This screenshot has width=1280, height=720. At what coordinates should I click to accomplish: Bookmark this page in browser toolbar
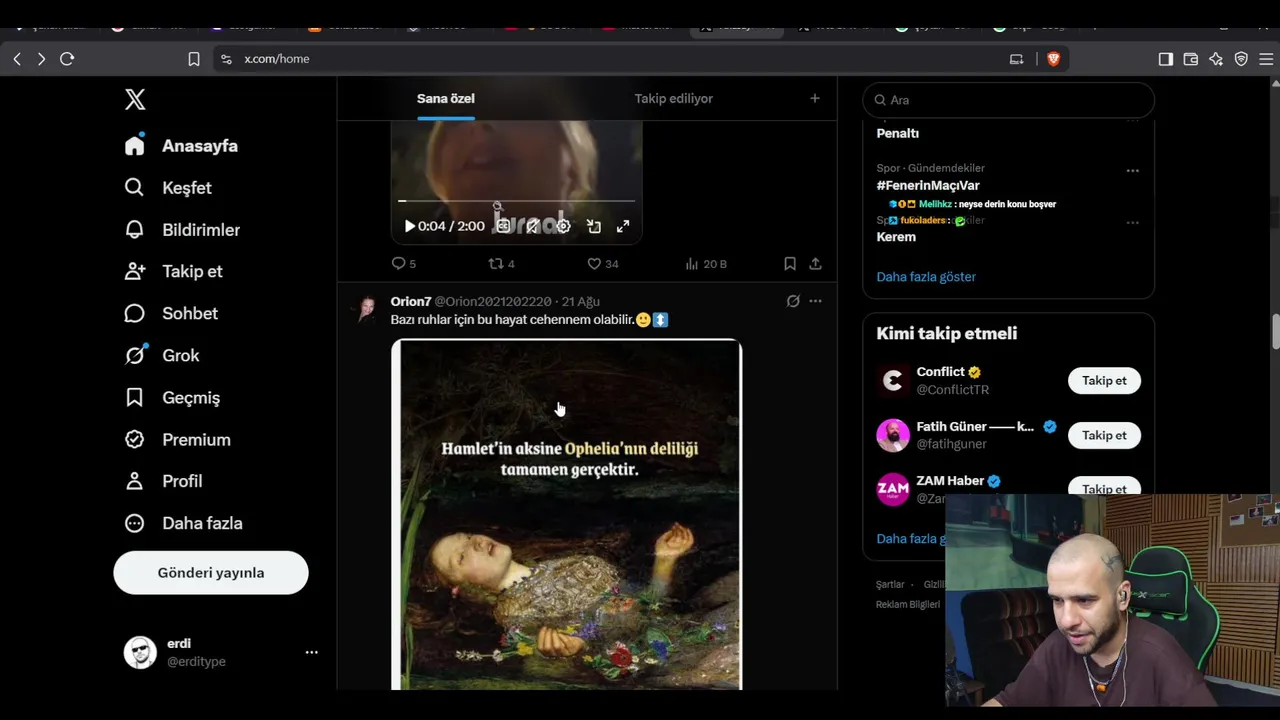pyautogui.click(x=194, y=59)
